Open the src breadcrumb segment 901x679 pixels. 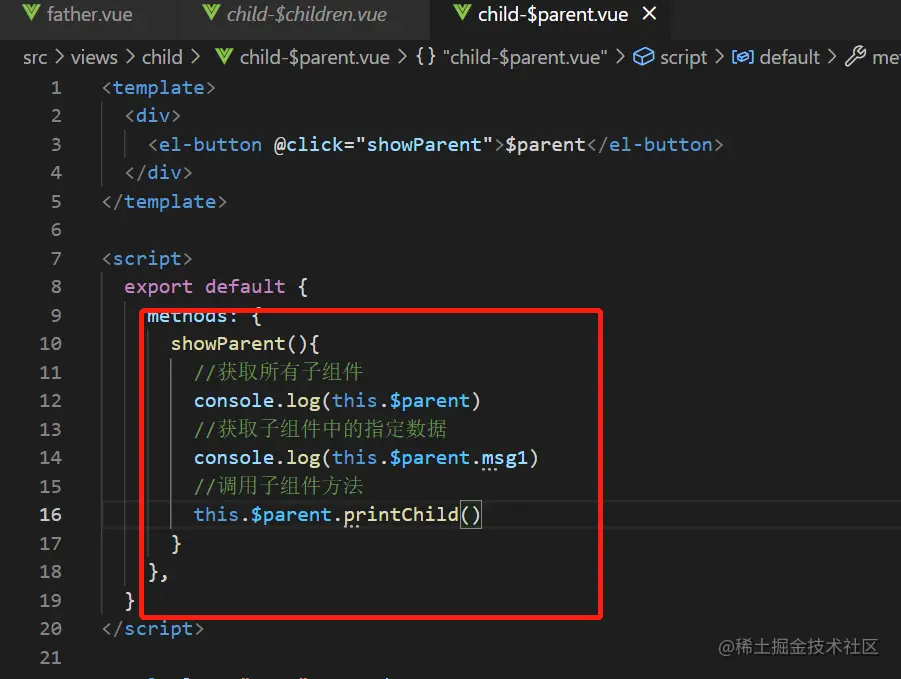tap(35, 57)
